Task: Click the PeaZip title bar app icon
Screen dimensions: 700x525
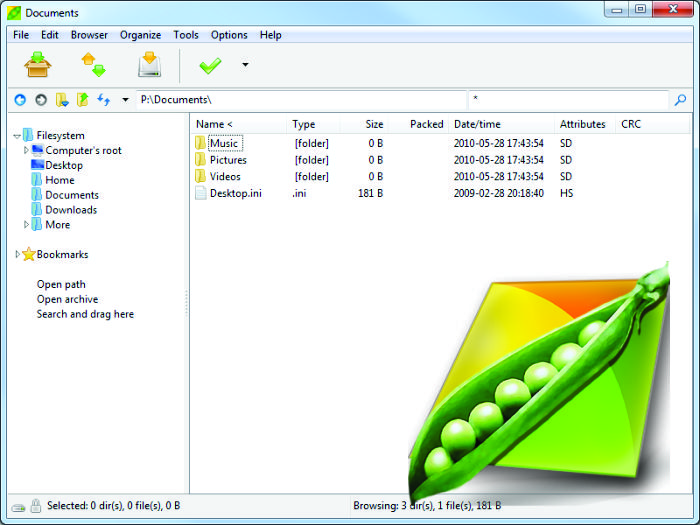Action: click(14, 13)
